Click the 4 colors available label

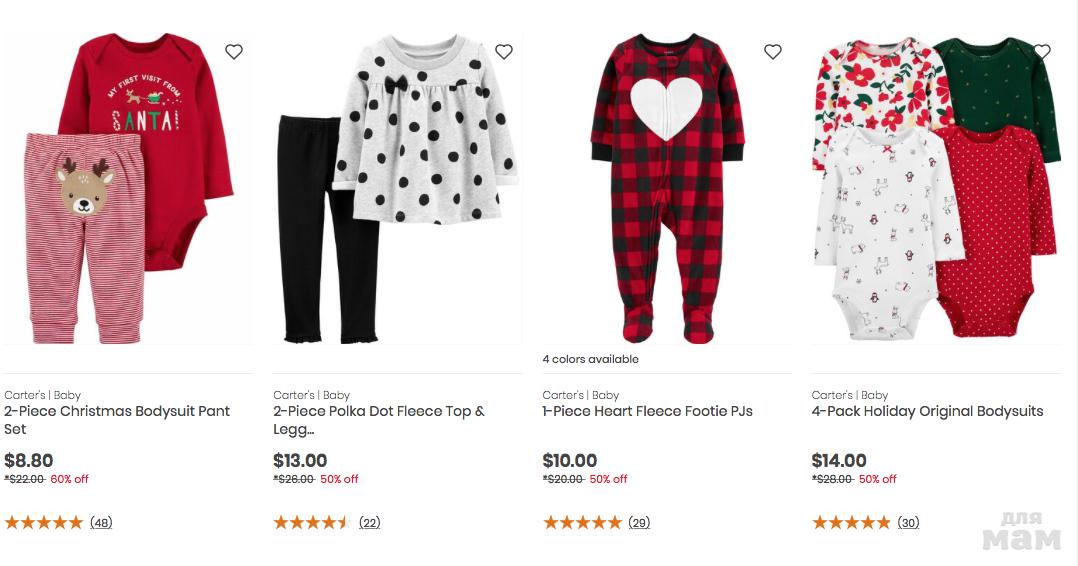[x=591, y=359]
